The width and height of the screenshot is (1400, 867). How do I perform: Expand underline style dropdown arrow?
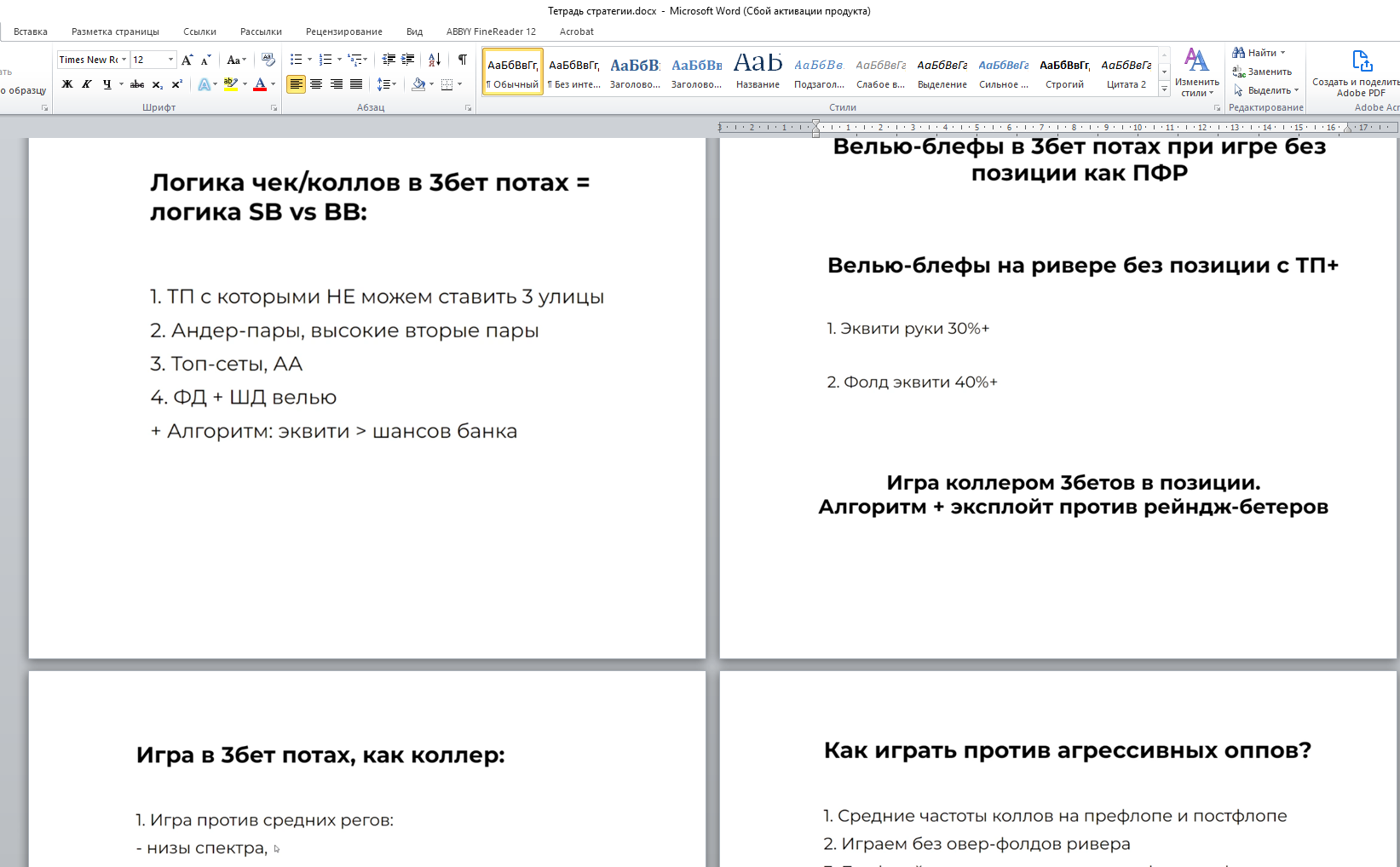(121, 84)
